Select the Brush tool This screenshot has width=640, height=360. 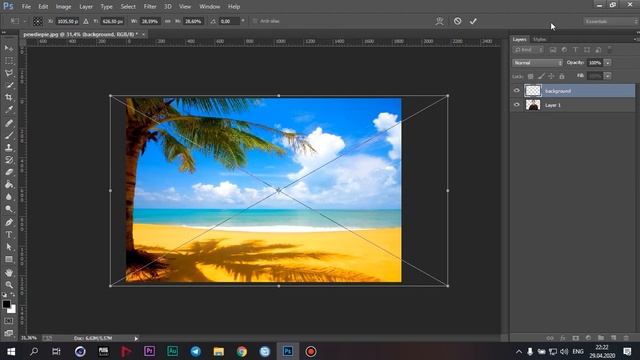pos(9,135)
